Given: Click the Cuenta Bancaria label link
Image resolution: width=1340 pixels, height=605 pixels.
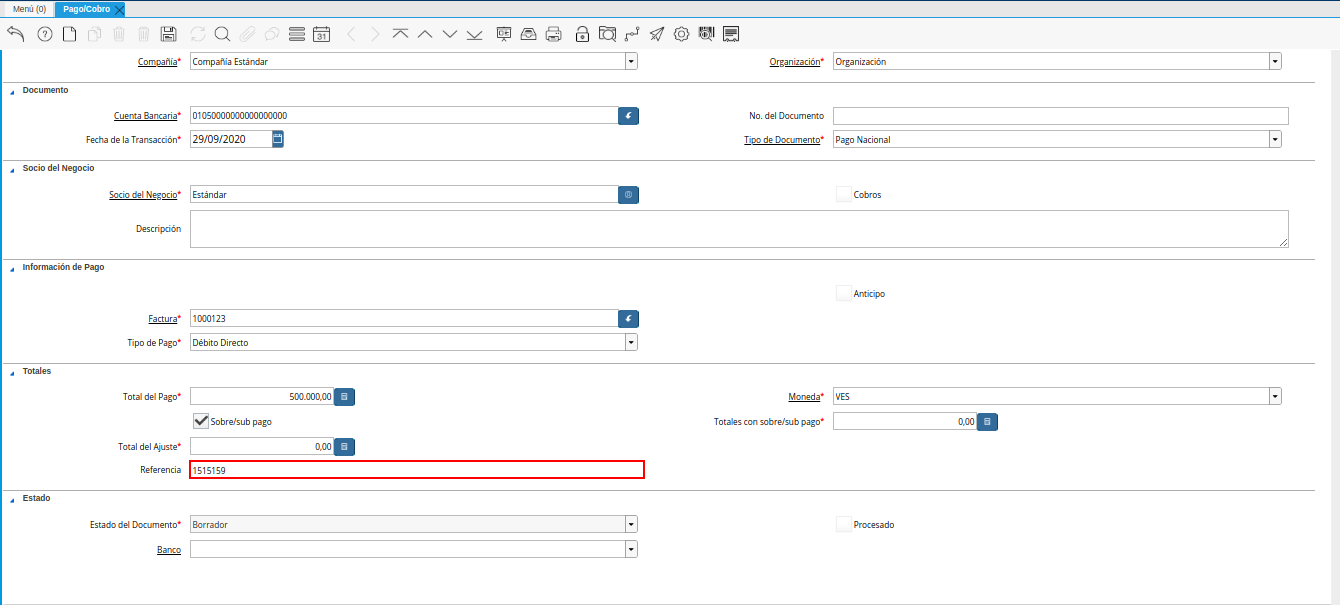Looking at the screenshot, I should pos(145,116).
